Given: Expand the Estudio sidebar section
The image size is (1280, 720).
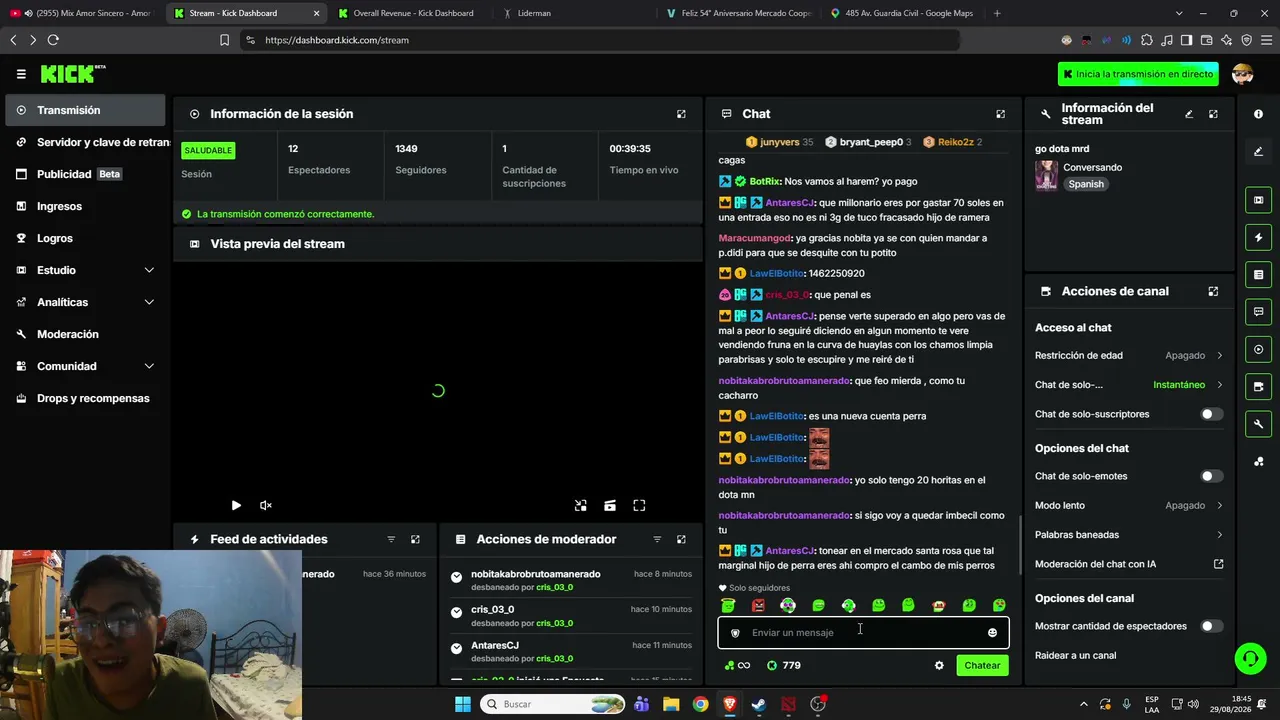Looking at the screenshot, I should click(x=84, y=270).
